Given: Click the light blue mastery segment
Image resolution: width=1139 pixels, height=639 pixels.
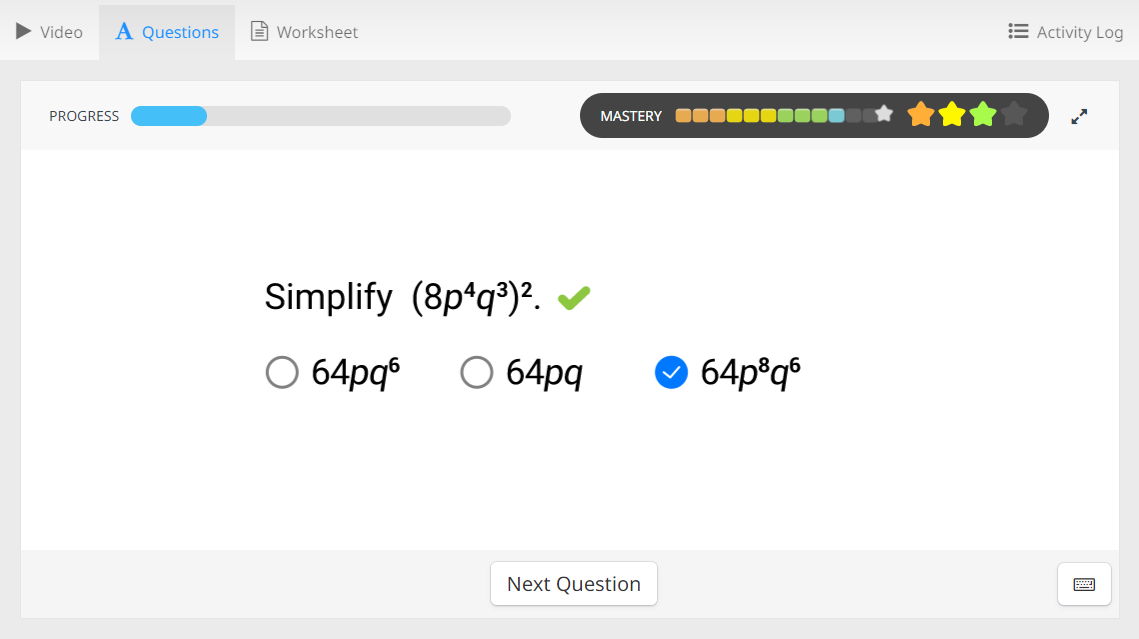Looking at the screenshot, I should [x=836, y=115].
